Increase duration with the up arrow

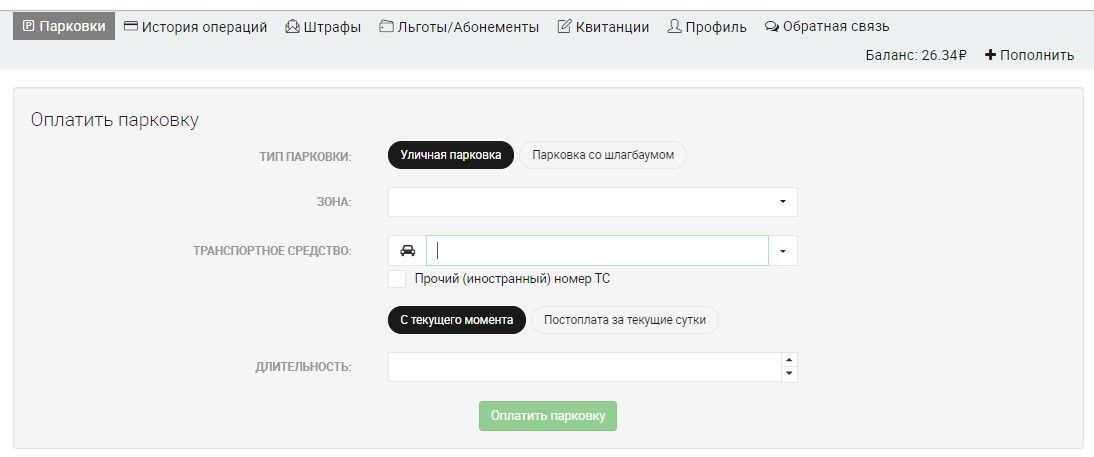pyautogui.click(x=789, y=360)
